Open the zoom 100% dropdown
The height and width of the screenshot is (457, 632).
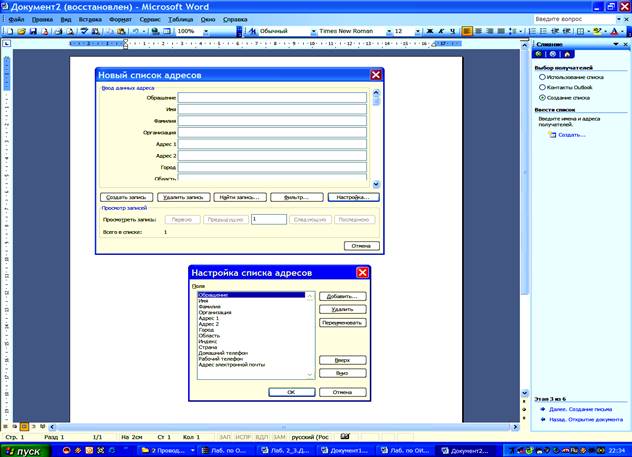point(206,31)
